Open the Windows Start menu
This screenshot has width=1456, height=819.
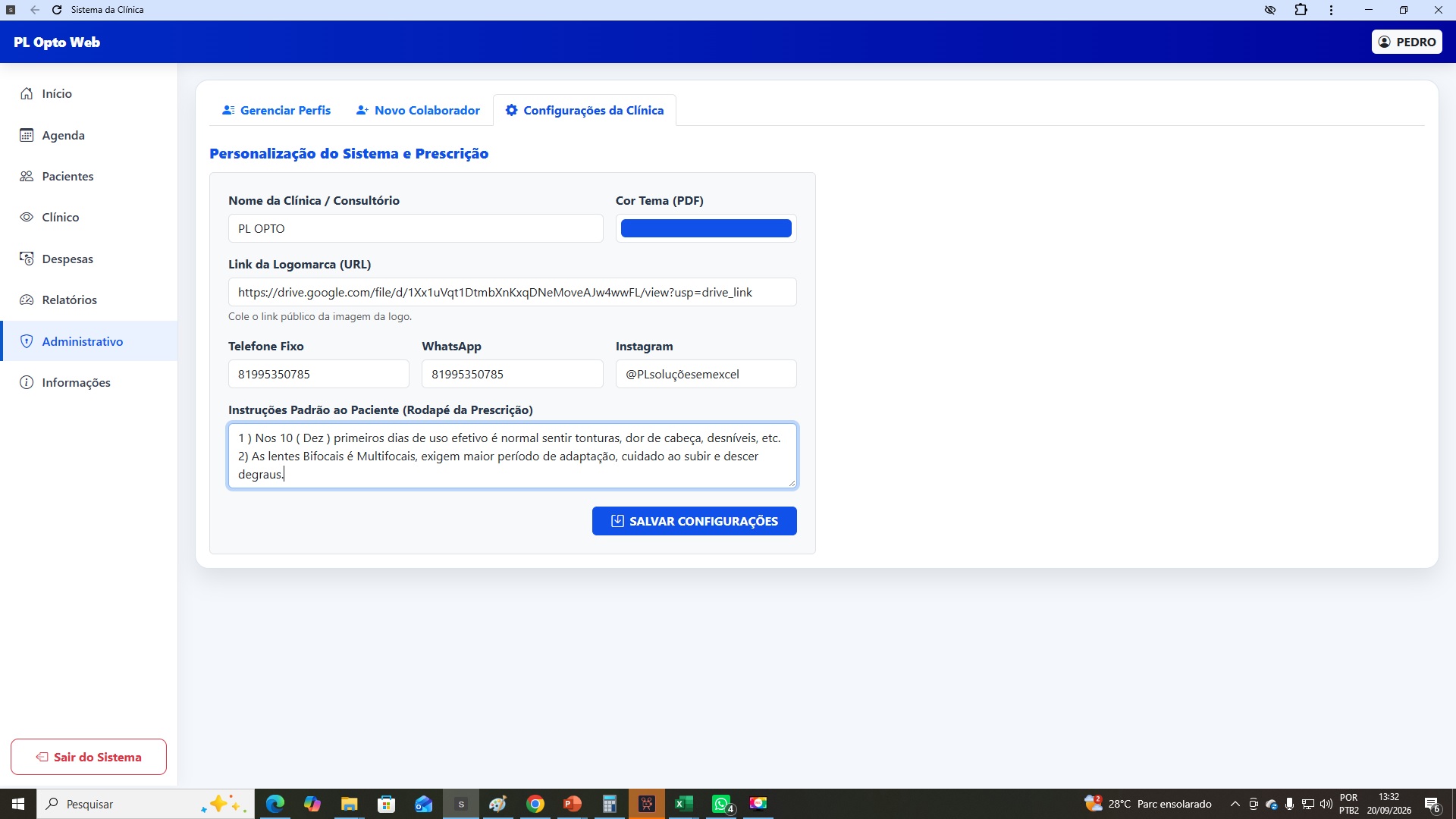[18, 804]
